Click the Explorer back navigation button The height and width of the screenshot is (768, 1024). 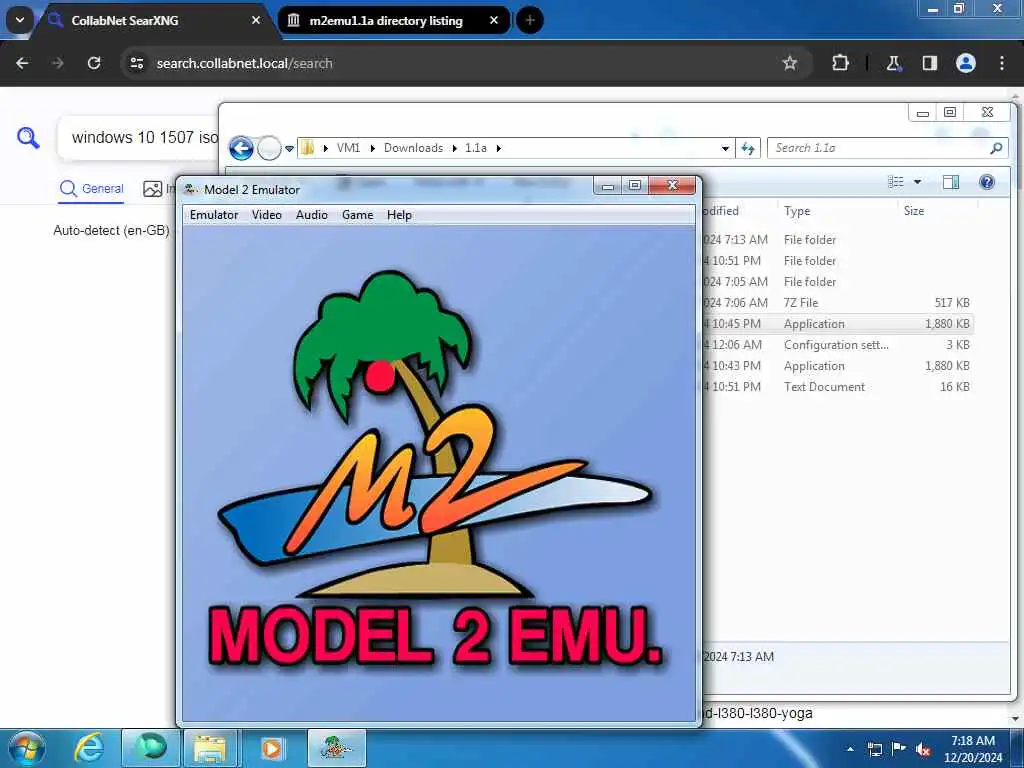click(x=241, y=148)
